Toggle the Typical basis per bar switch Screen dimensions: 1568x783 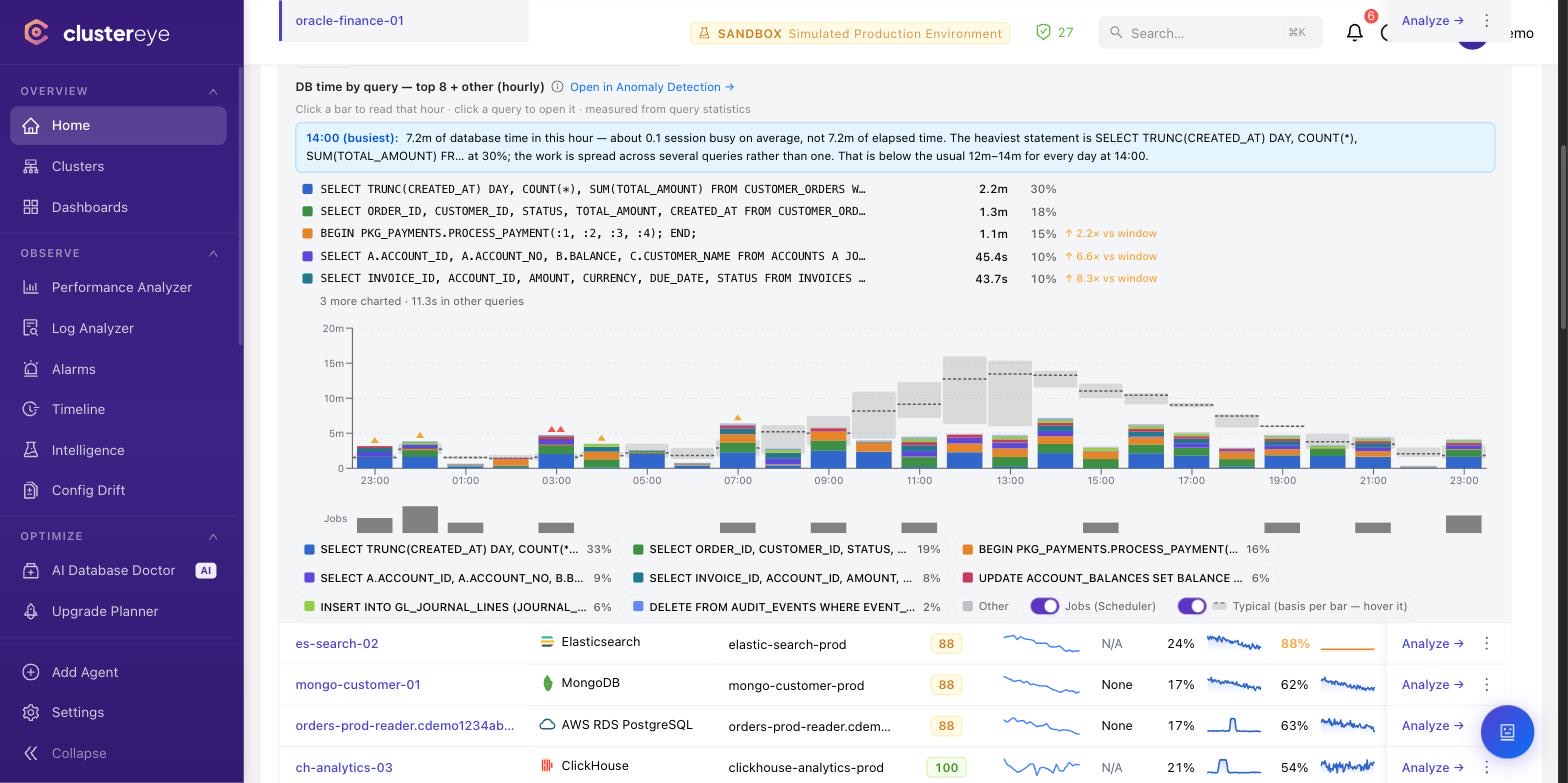pyautogui.click(x=1192, y=607)
